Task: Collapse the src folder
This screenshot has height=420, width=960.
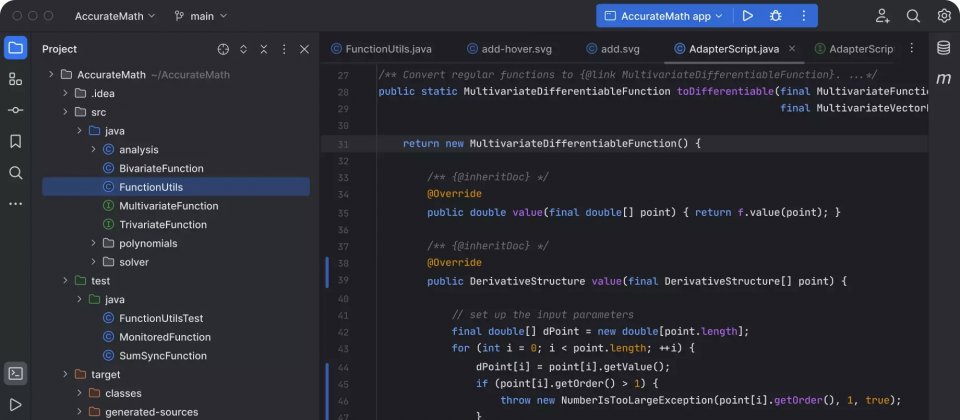Action: pos(65,112)
